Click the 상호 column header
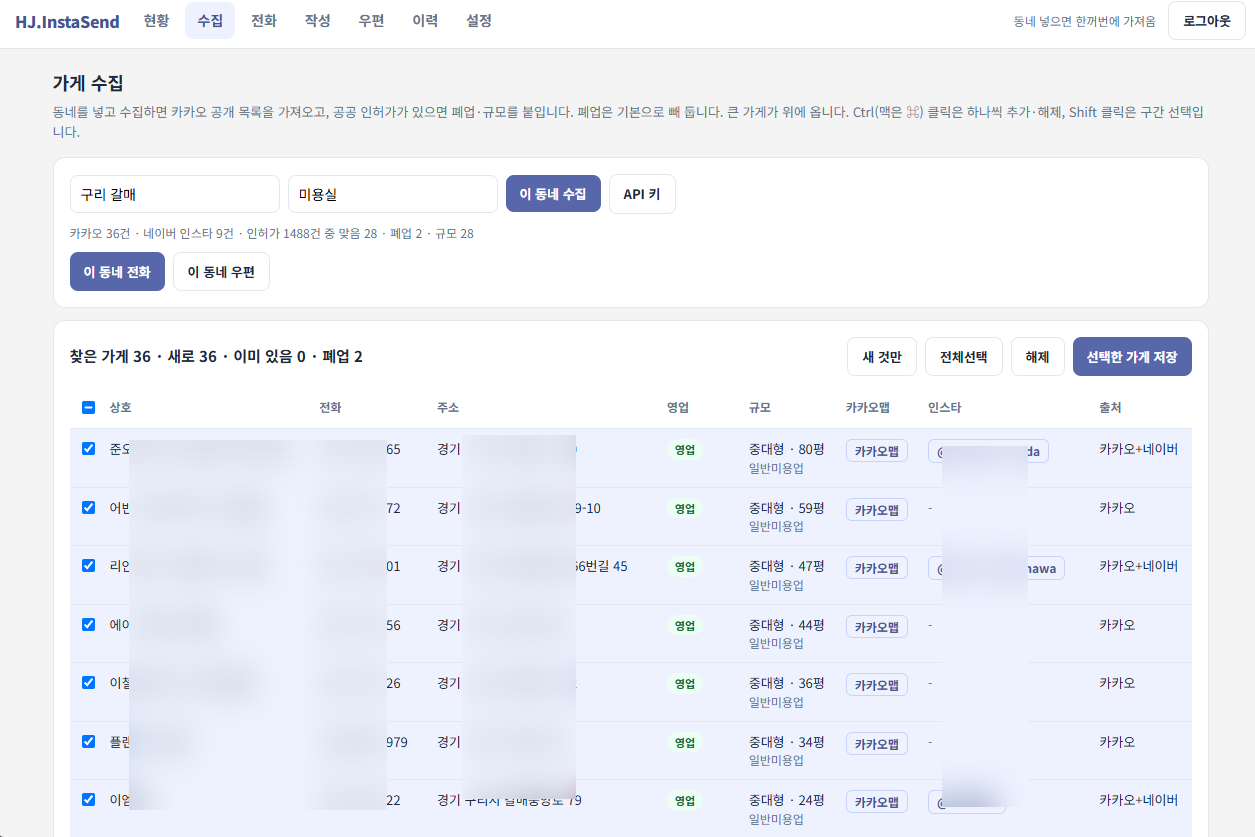 [120, 408]
